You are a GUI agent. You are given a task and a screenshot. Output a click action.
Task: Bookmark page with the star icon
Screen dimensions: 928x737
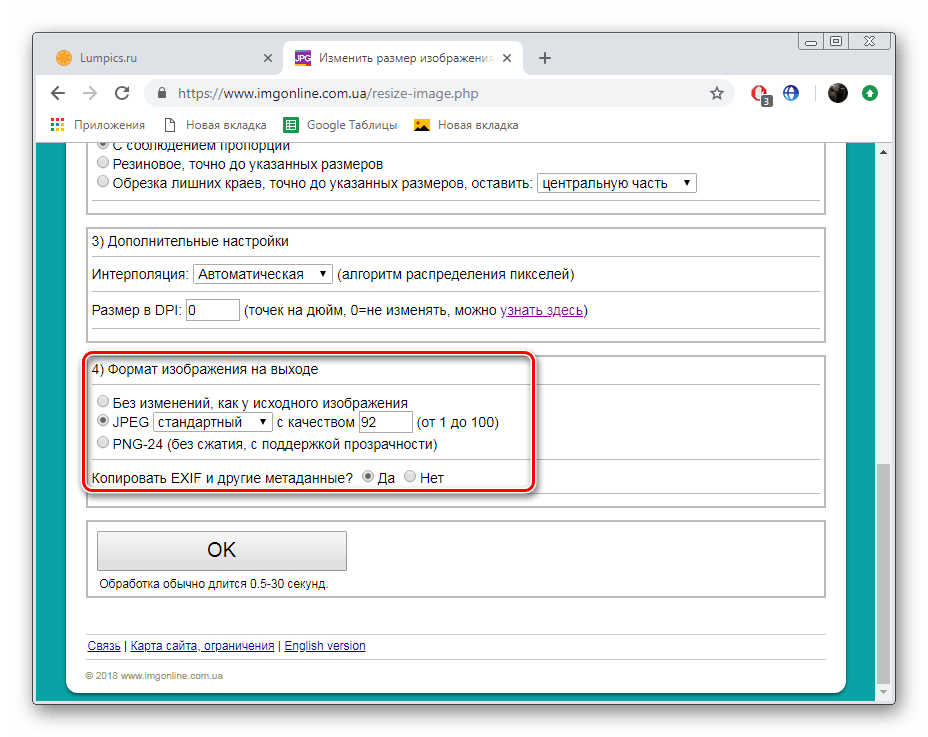716,92
